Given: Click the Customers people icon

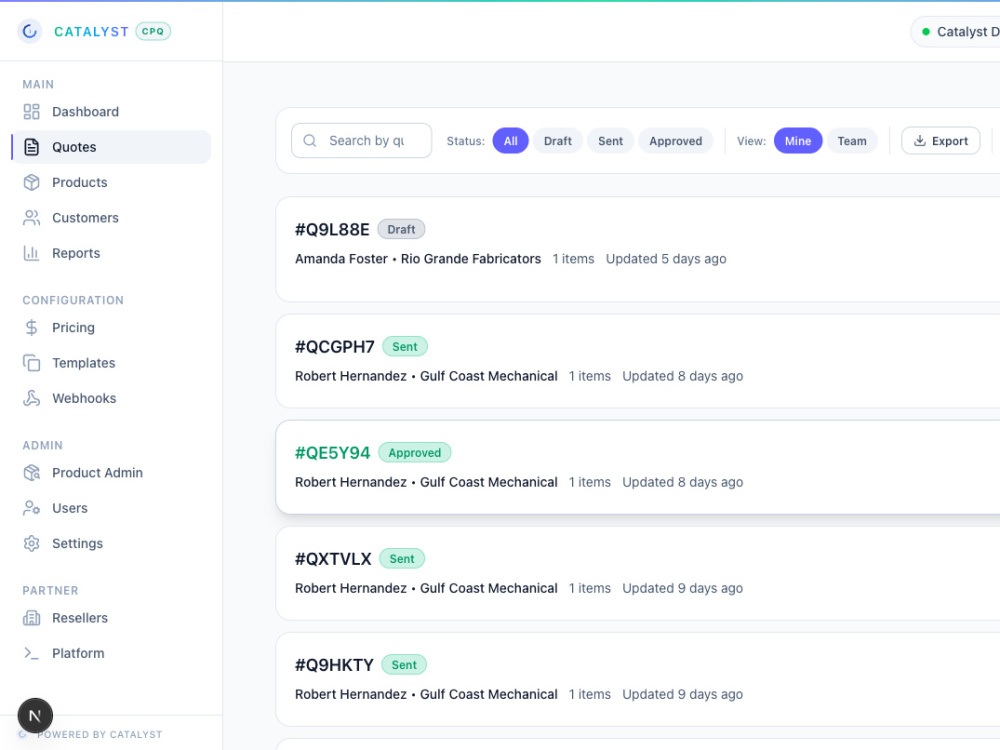Looking at the screenshot, I should [x=31, y=217].
